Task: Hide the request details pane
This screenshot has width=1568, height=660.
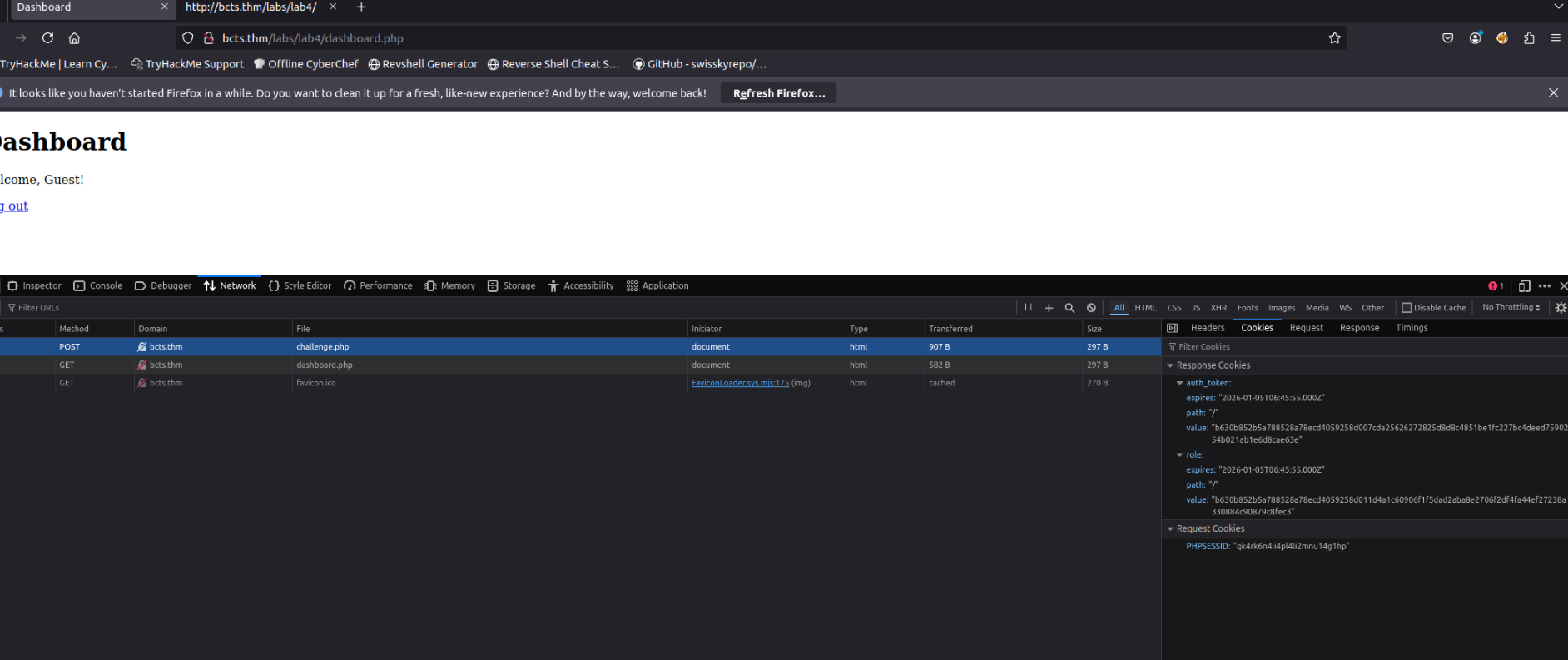Action: [x=1172, y=328]
